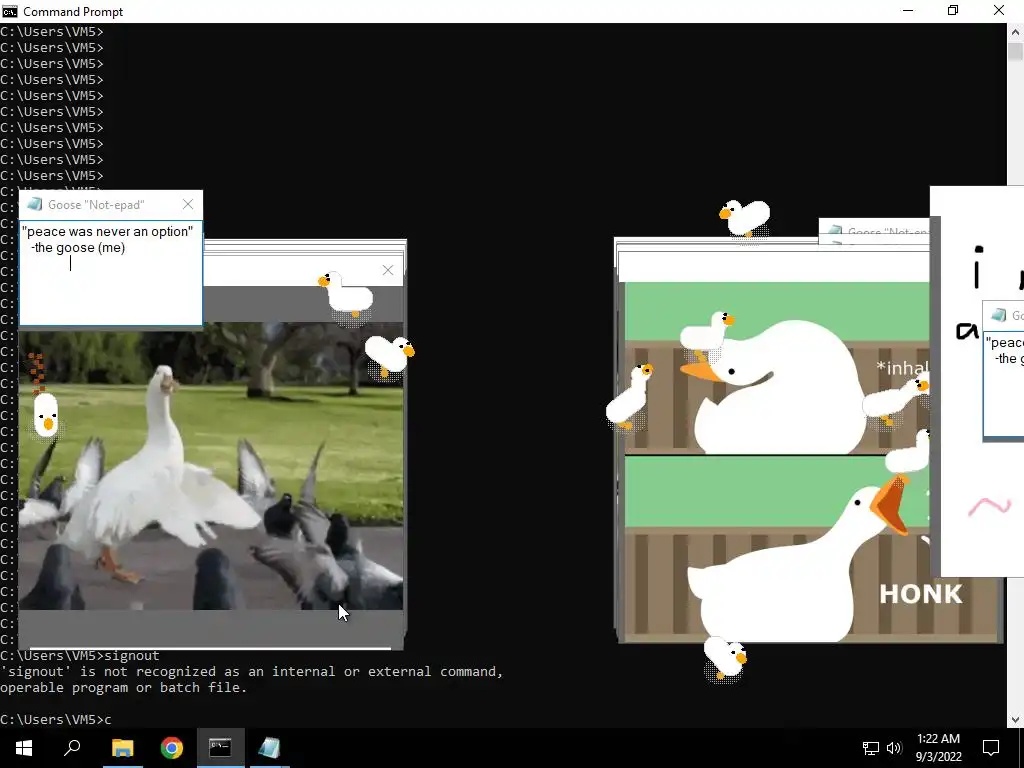This screenshot has height=768, width=1024.
Task: Click the Command Prompt title bar icon
Action: coord(10,11)
